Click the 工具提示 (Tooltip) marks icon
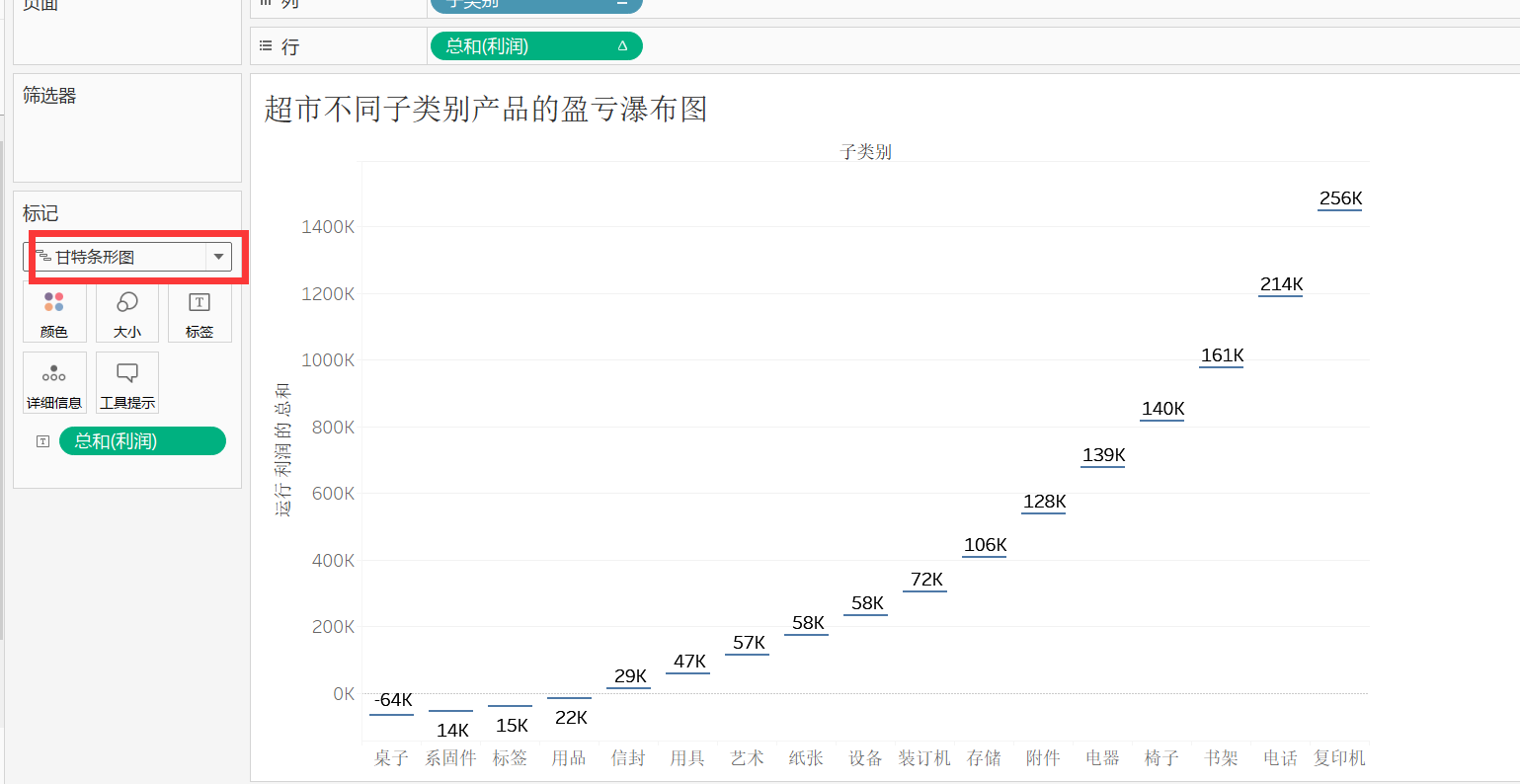The height and width of the screenshot is (784, 1520). pos(126,382)
